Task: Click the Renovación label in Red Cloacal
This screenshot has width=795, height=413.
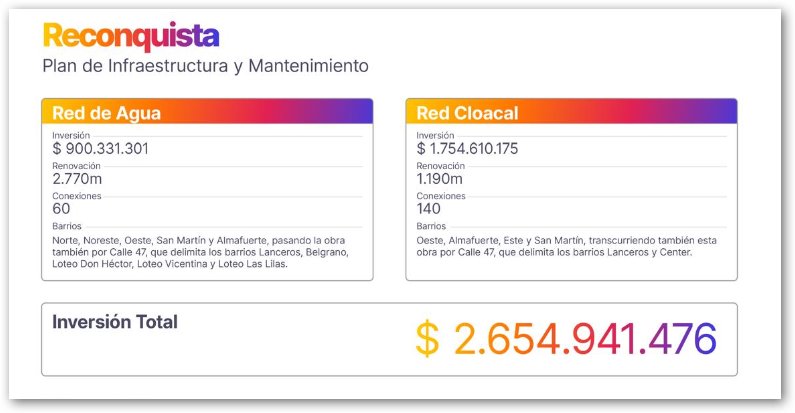Action: (440, 165)
